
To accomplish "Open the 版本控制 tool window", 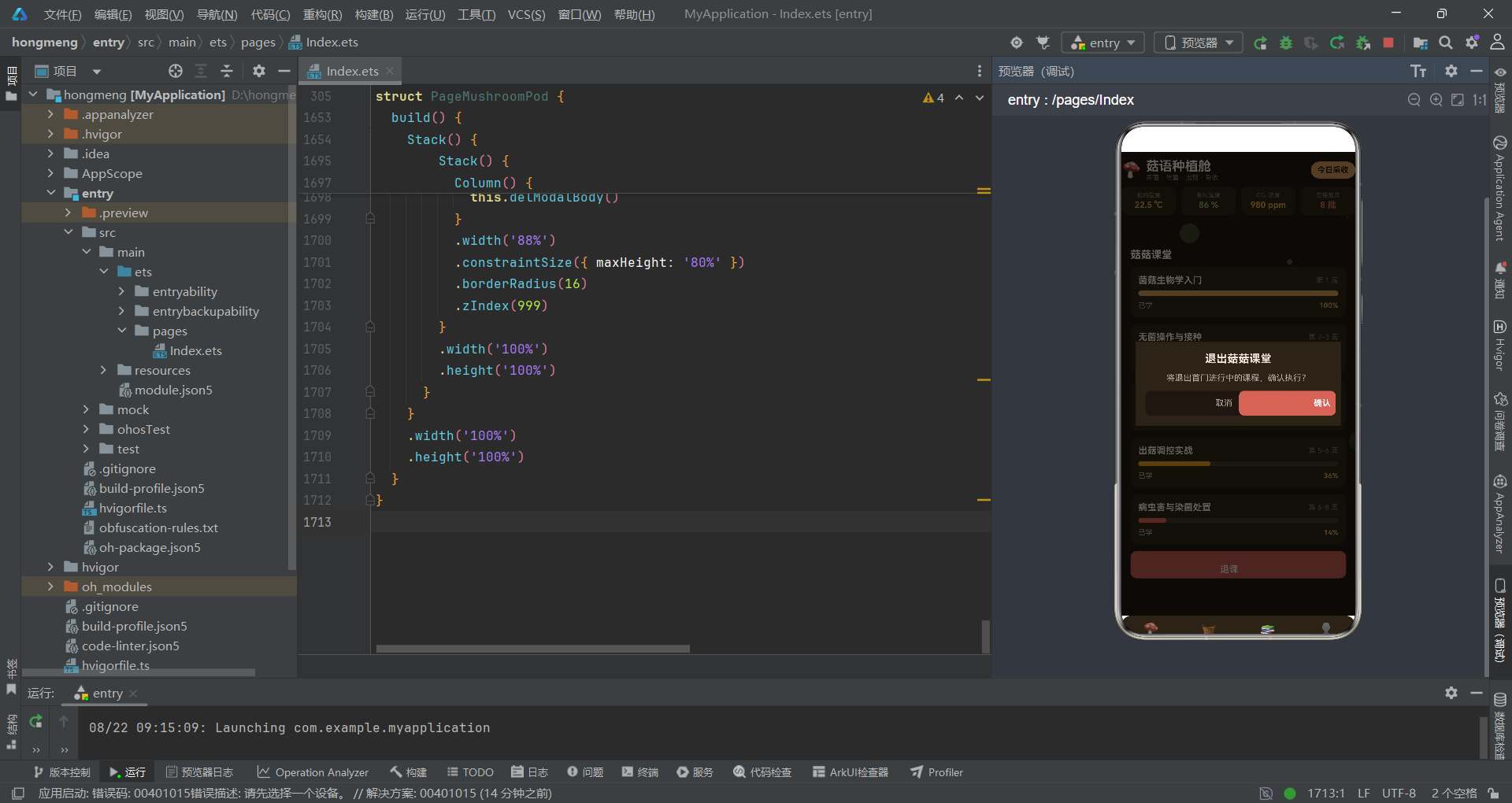I will [x=61, y=772].
